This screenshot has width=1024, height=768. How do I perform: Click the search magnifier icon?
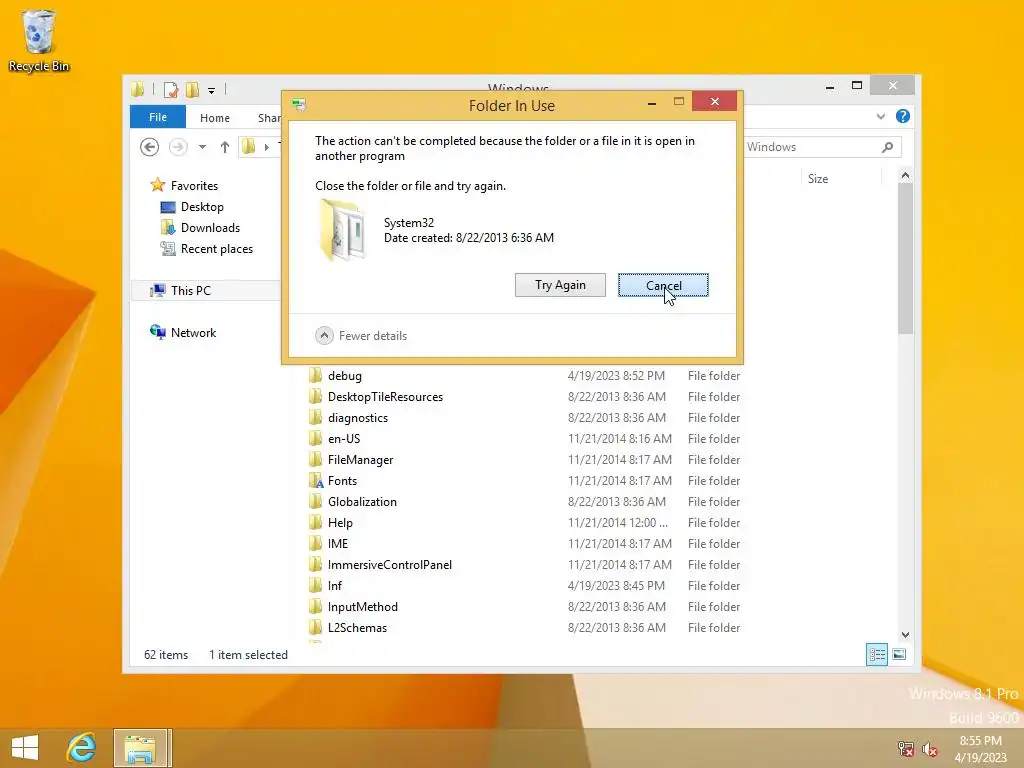coord(888,147)
